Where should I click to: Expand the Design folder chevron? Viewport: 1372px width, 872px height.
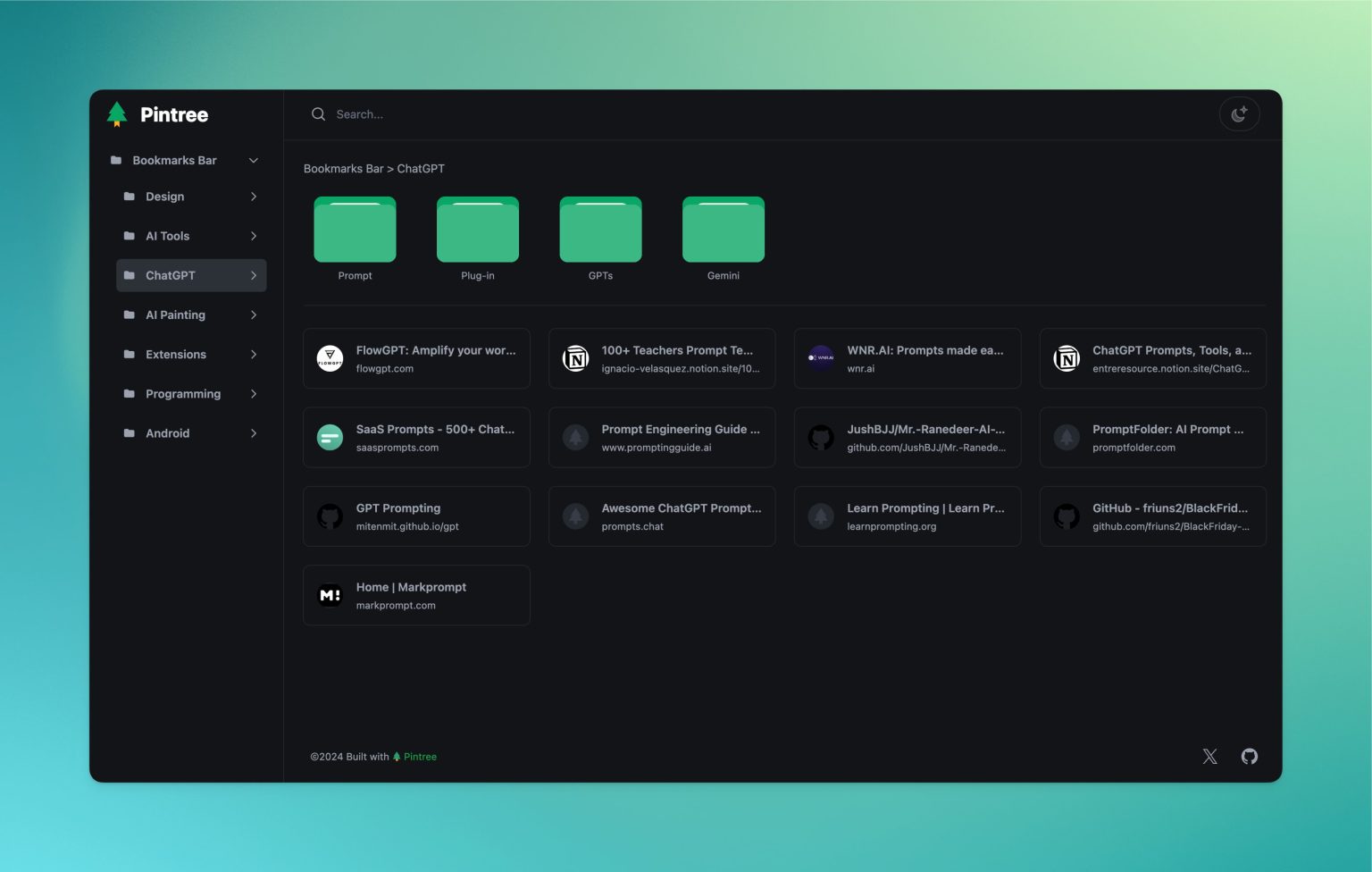254,197
